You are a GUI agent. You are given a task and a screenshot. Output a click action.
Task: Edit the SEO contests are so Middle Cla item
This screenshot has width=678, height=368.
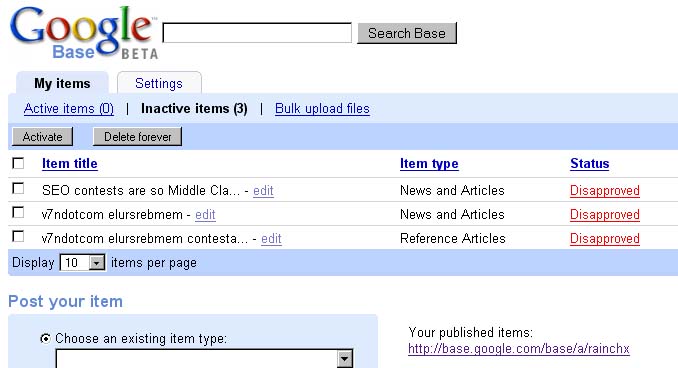tap(263, 191)
